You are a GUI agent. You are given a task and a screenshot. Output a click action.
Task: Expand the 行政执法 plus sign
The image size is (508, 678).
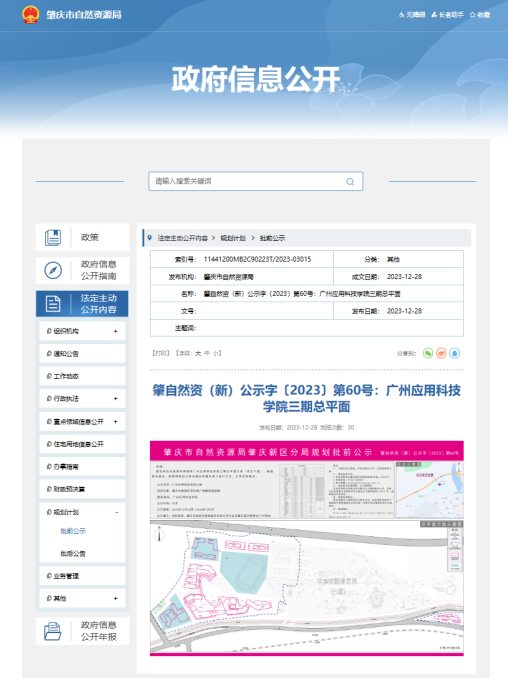click(x=115, y=399)
